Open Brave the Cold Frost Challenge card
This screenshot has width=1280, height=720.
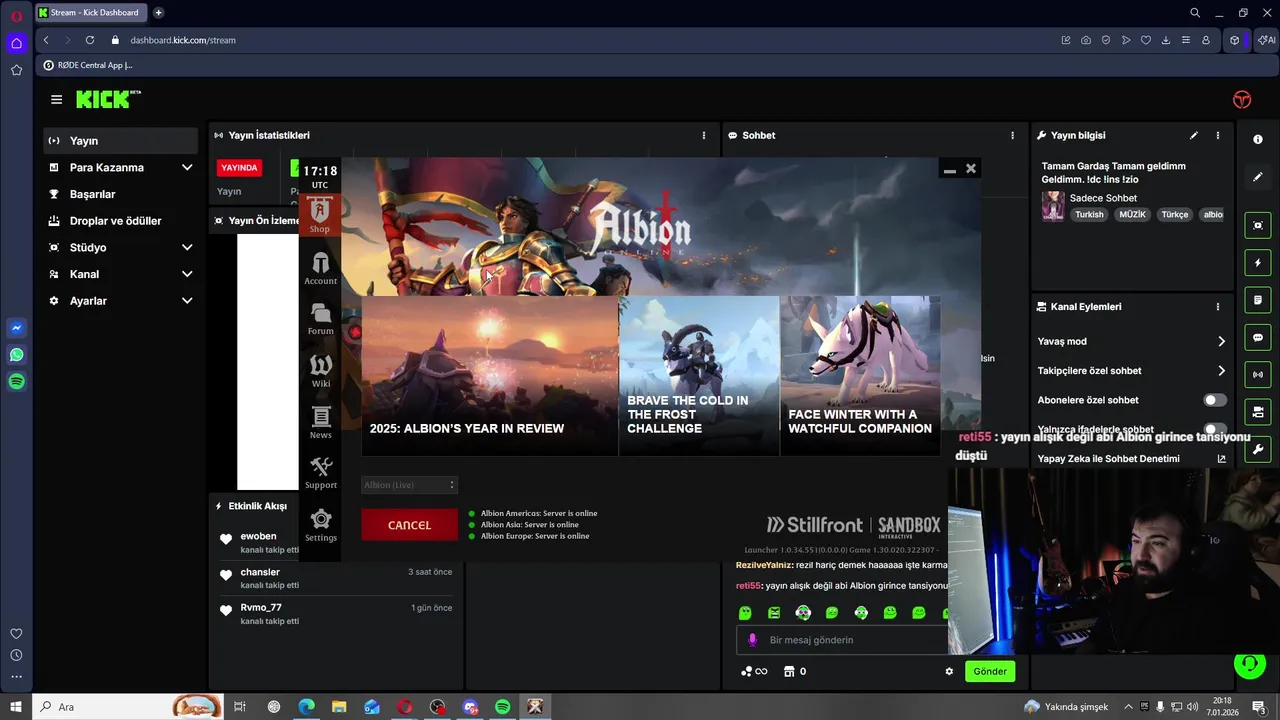tap(699, 376)
